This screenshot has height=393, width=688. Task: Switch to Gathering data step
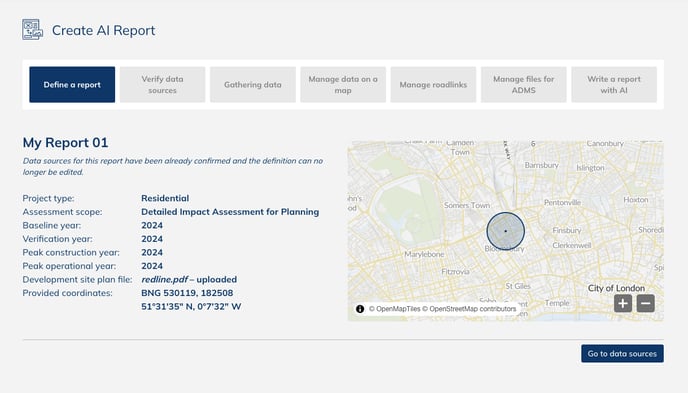pos(253,85)
